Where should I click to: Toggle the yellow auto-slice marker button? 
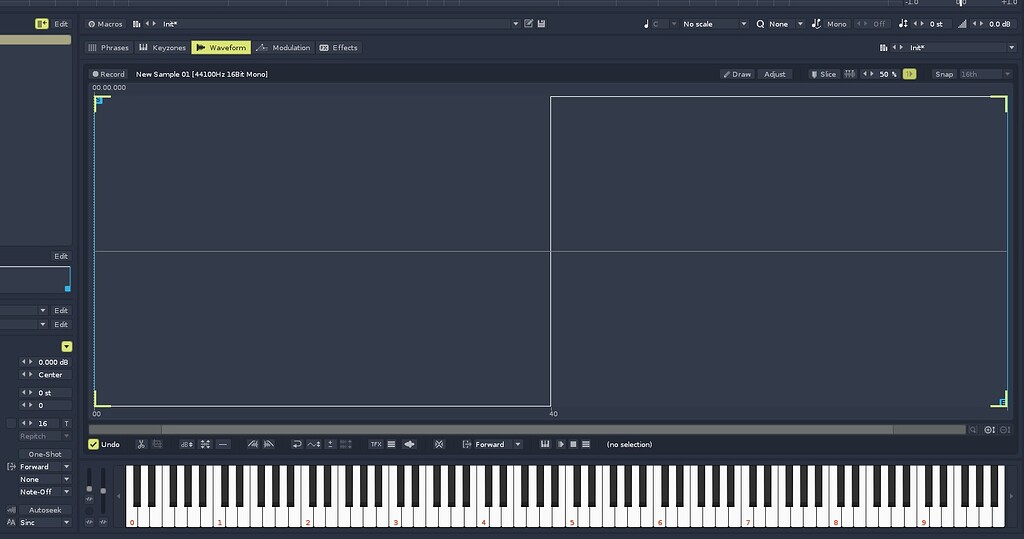coord(909,74)
